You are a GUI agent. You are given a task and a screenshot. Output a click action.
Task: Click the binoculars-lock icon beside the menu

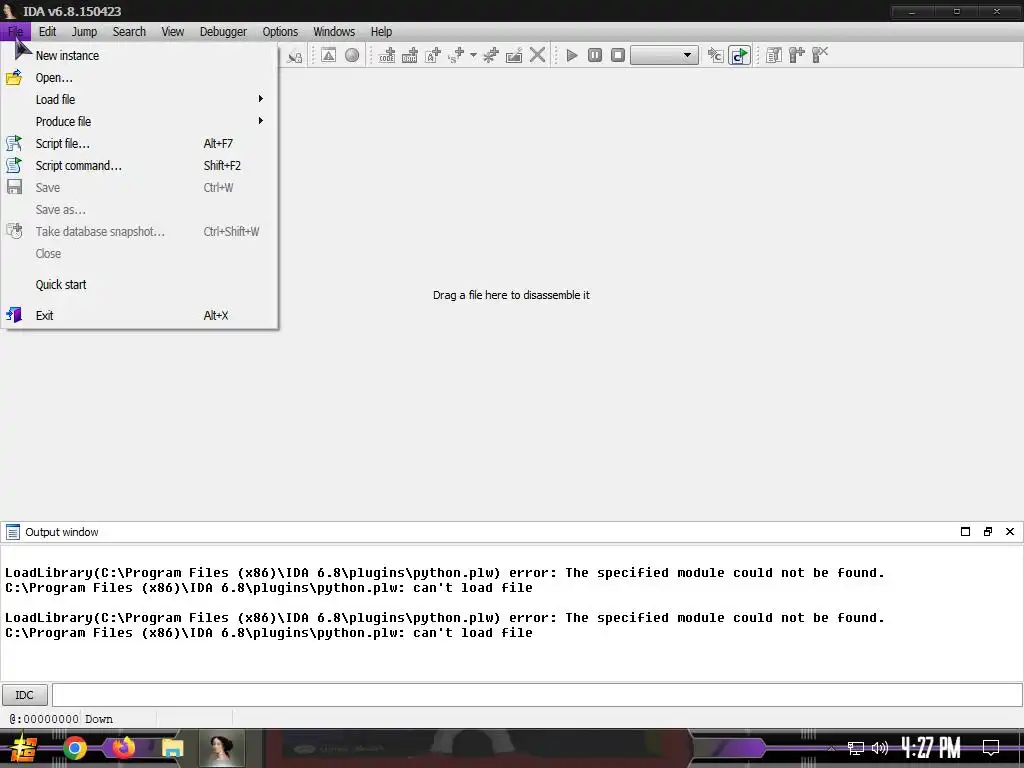click(295, 57)
